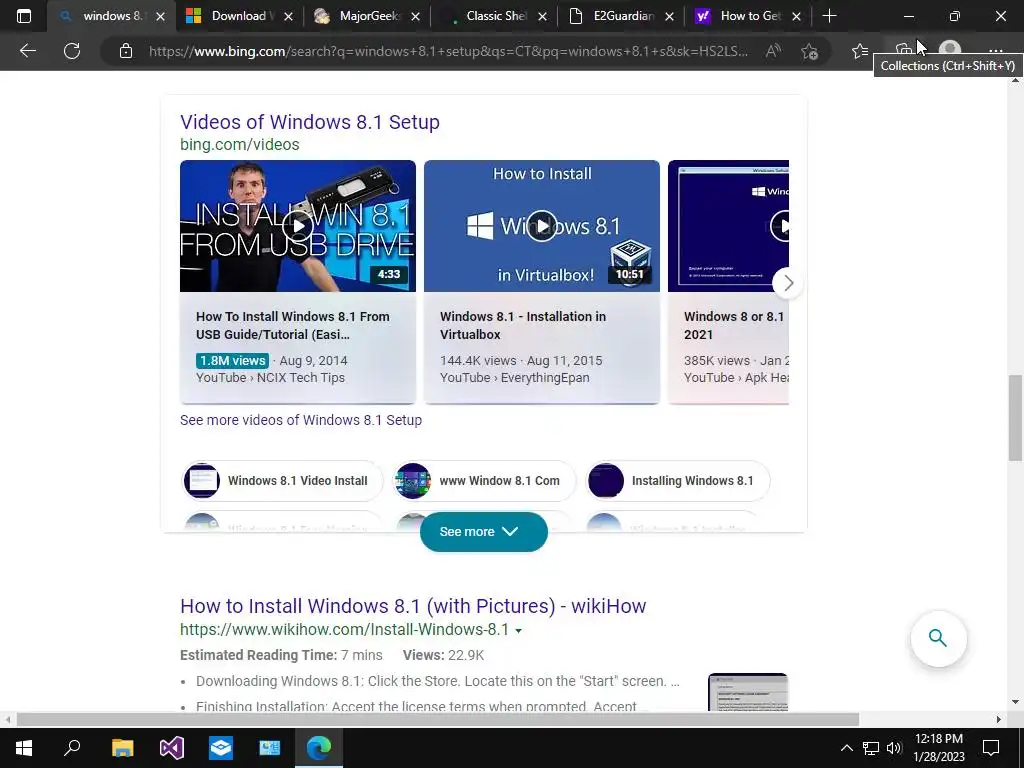Viewport: 1024px width, 768px height.
Task: Launch Visual Studio from the taskbar
Action: 172,747
